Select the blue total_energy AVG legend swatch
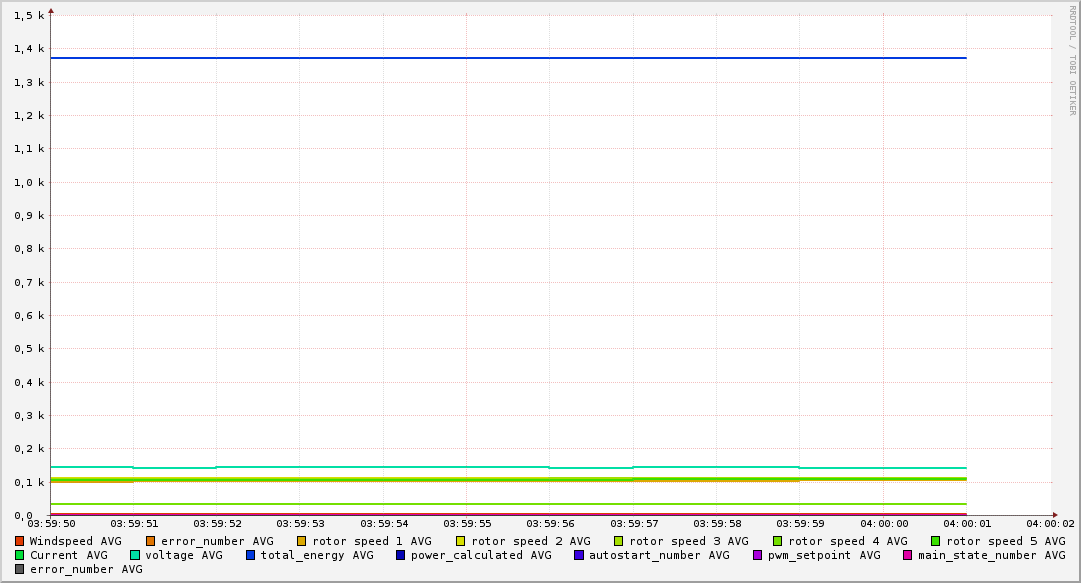The height and width of the screenshot is (583, 1081). tap(251, 555)
